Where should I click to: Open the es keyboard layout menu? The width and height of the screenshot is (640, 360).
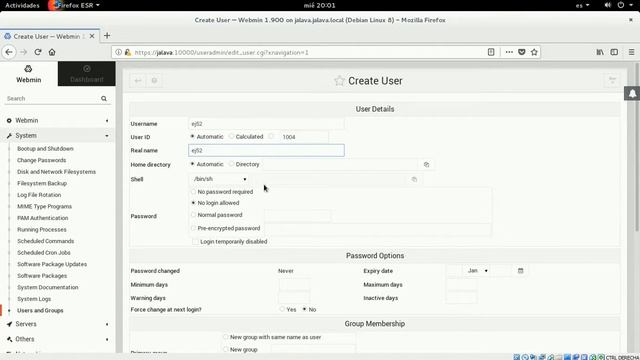[582, 5]
